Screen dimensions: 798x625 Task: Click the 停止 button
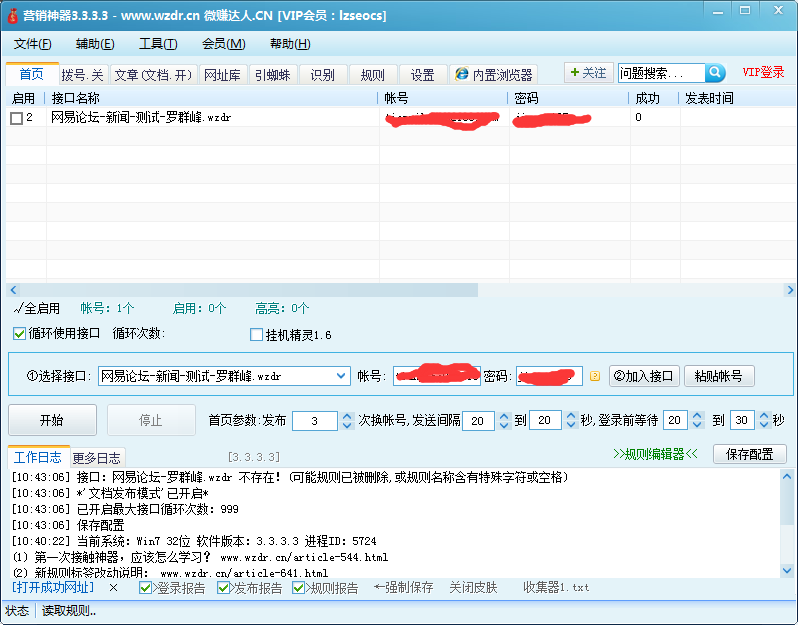pyautogui.click(x=151, y=420)
